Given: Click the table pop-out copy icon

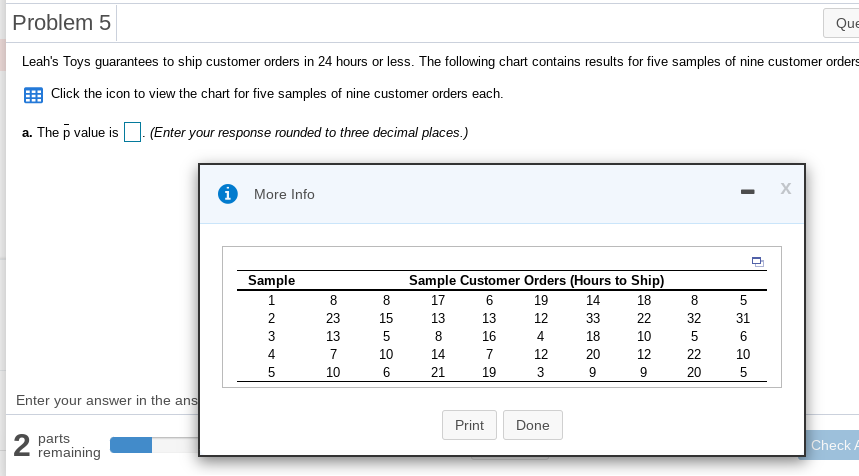Looking at the screenshot, I should [758, 262].
